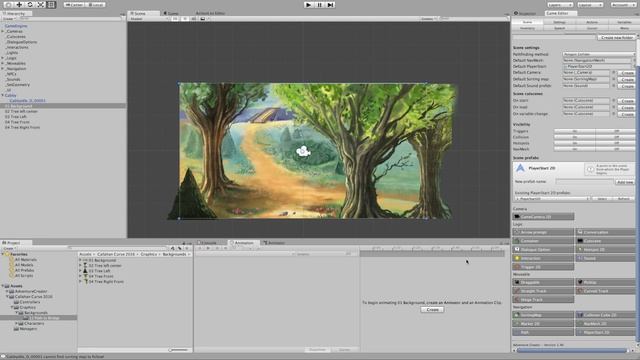Select the Rect transform tool
640x360 pixels.
(x=51, y=4)
